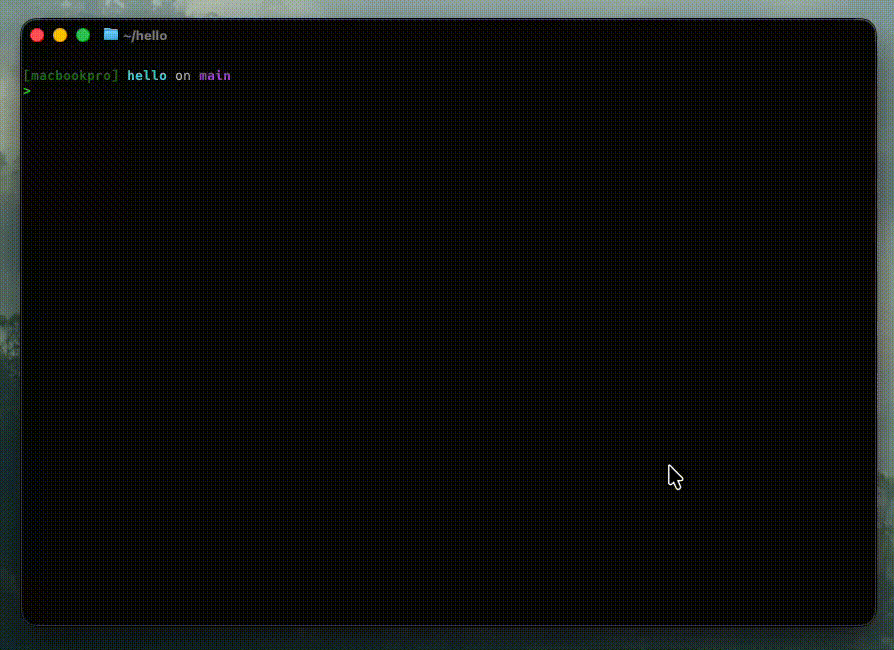894x650 pixels.
Task: Click the cyan hello directory name
Action: pyautogui.click(x=147, y=76)
